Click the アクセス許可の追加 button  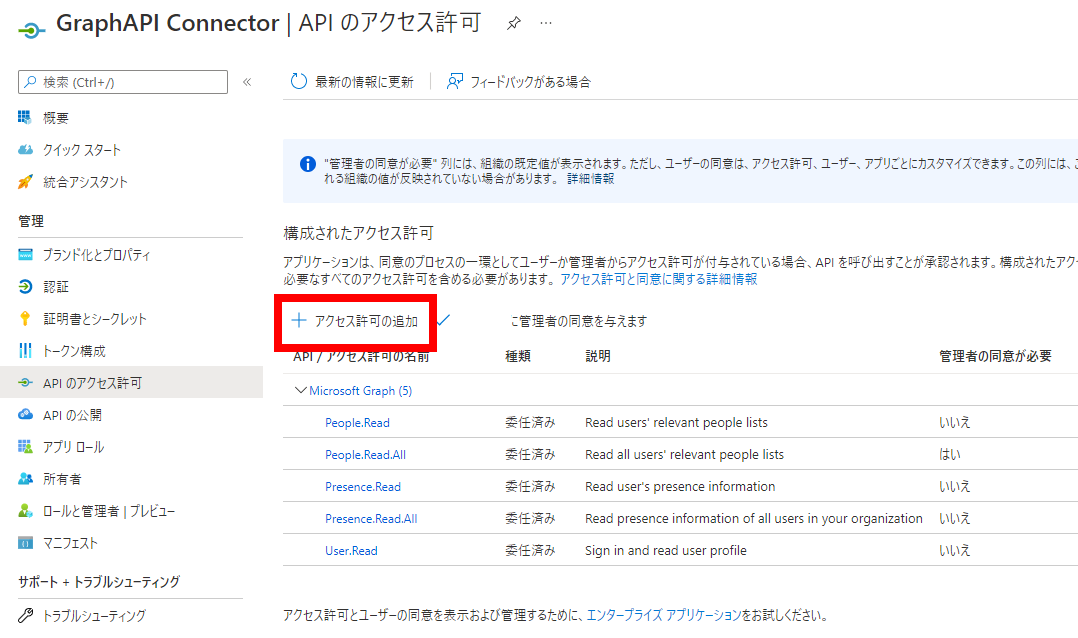tap(353, 322)
